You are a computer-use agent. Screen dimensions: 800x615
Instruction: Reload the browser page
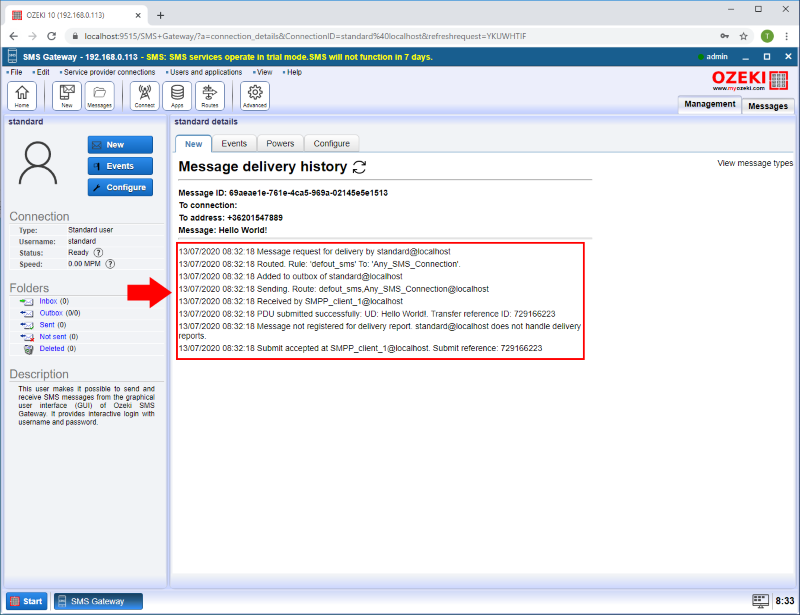click(x=52, y=36)
